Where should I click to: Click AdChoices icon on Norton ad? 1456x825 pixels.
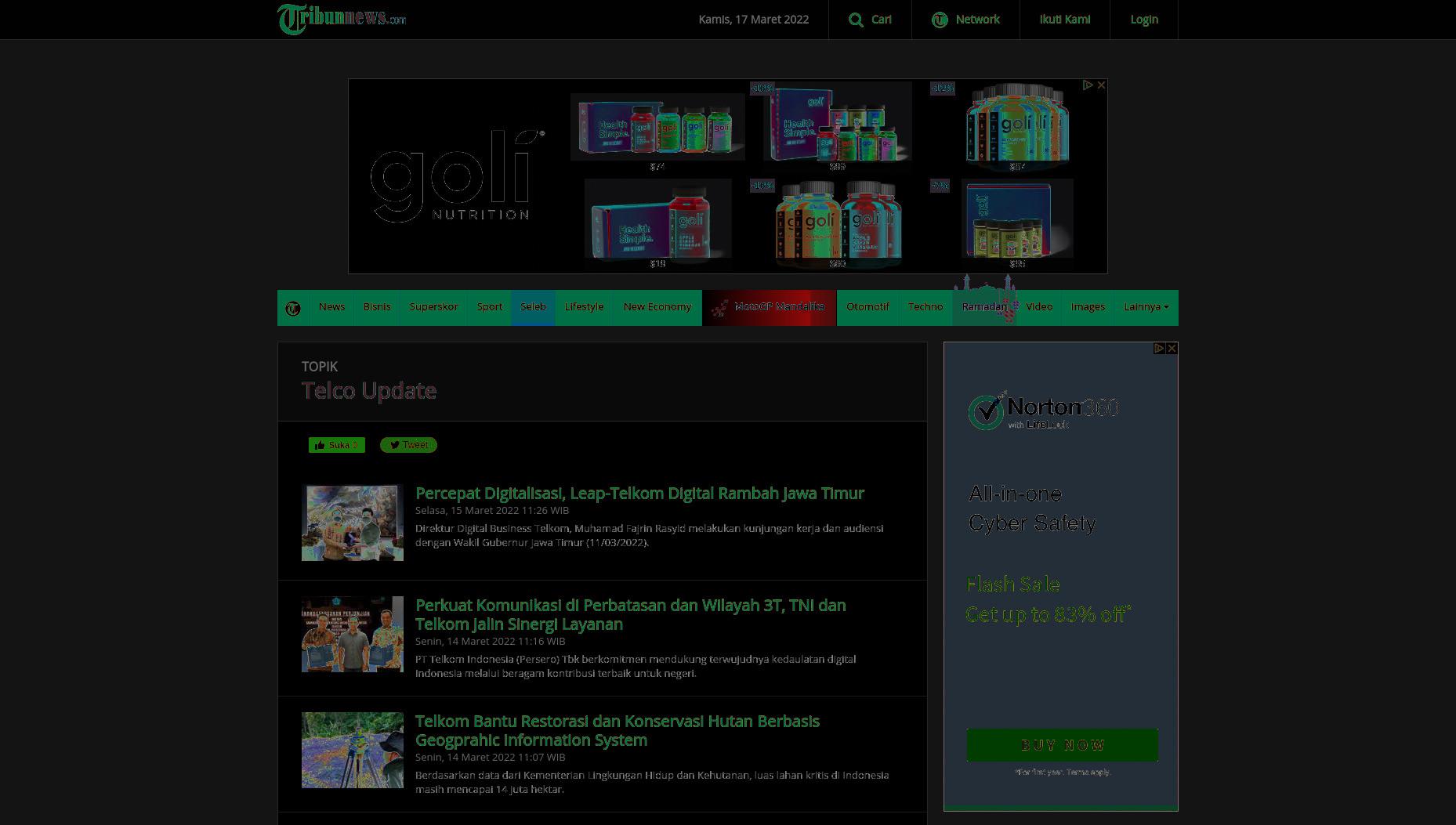[1159, 348]
